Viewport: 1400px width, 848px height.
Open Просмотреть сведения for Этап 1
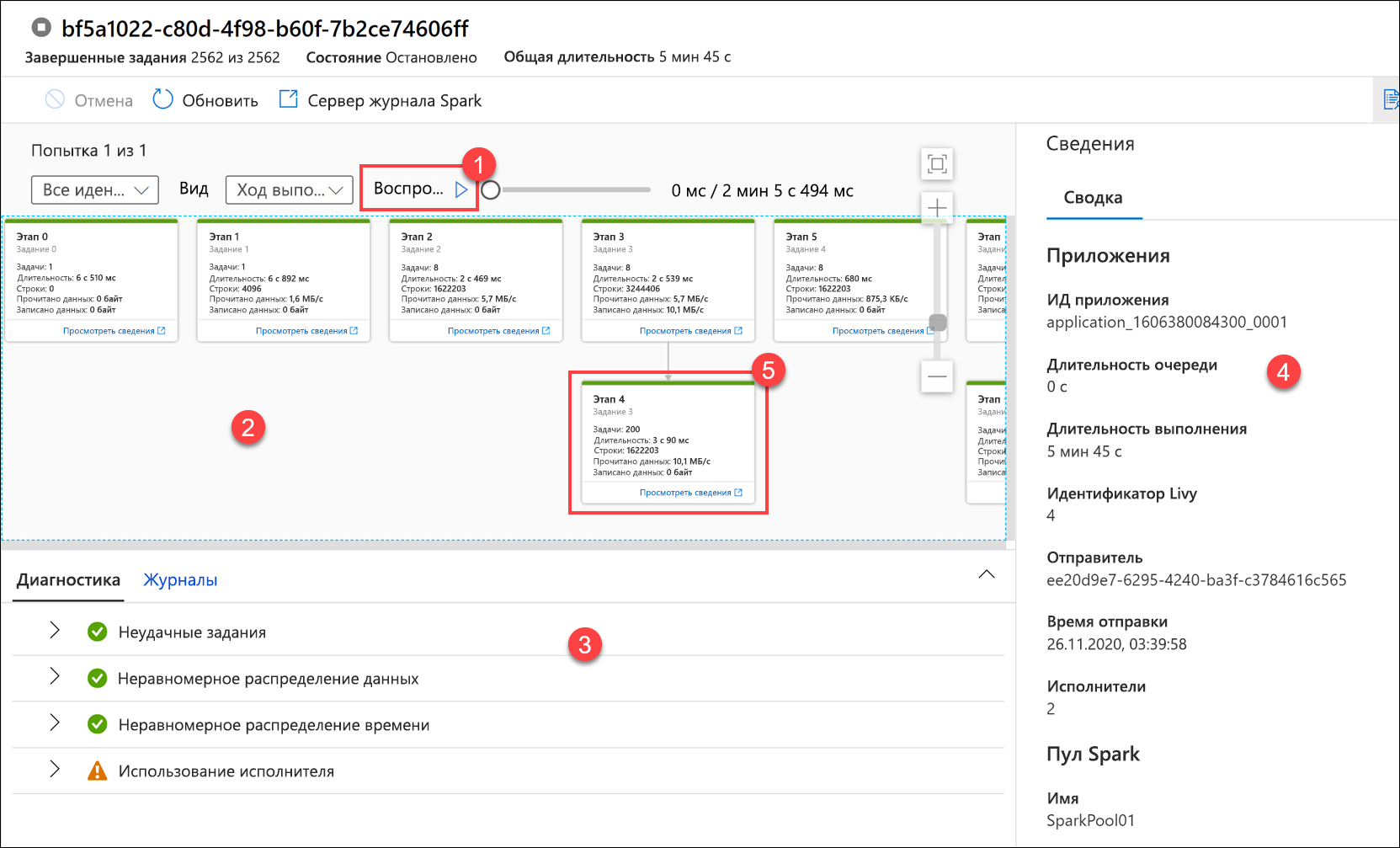pos(306,331)
